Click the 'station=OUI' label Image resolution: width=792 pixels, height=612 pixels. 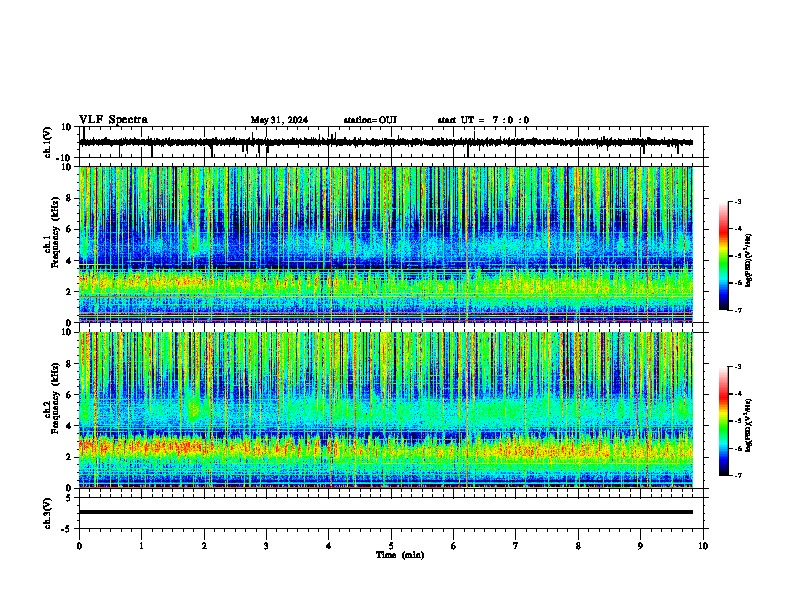tap(370, 120)
